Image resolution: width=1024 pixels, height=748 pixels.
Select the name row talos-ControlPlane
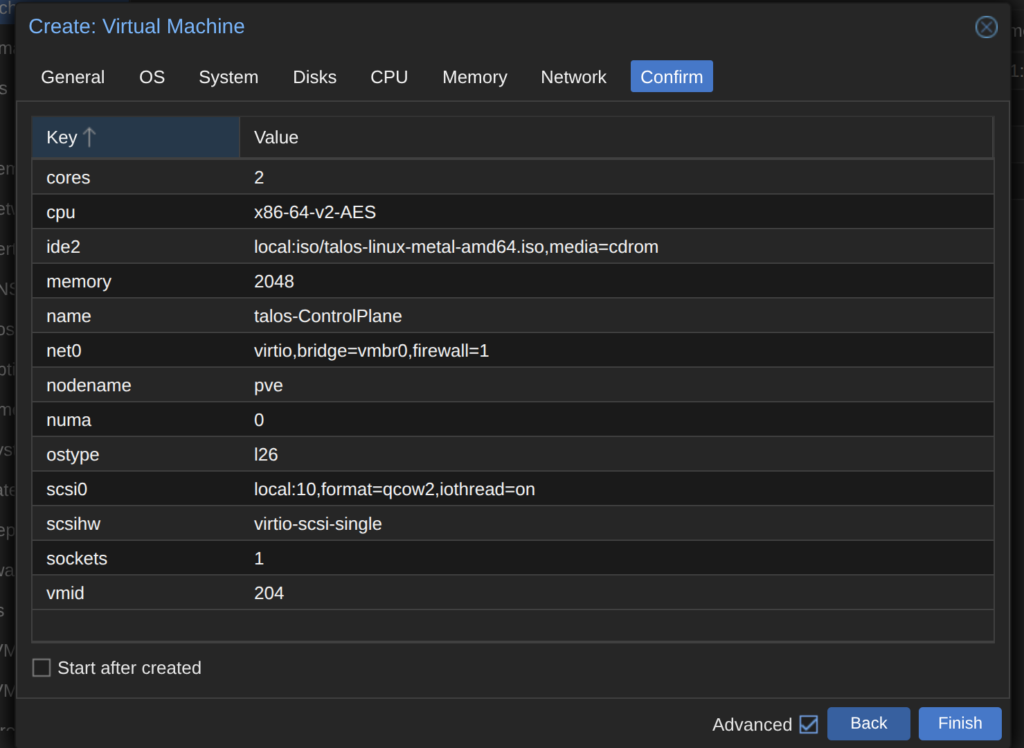(328, 316)
